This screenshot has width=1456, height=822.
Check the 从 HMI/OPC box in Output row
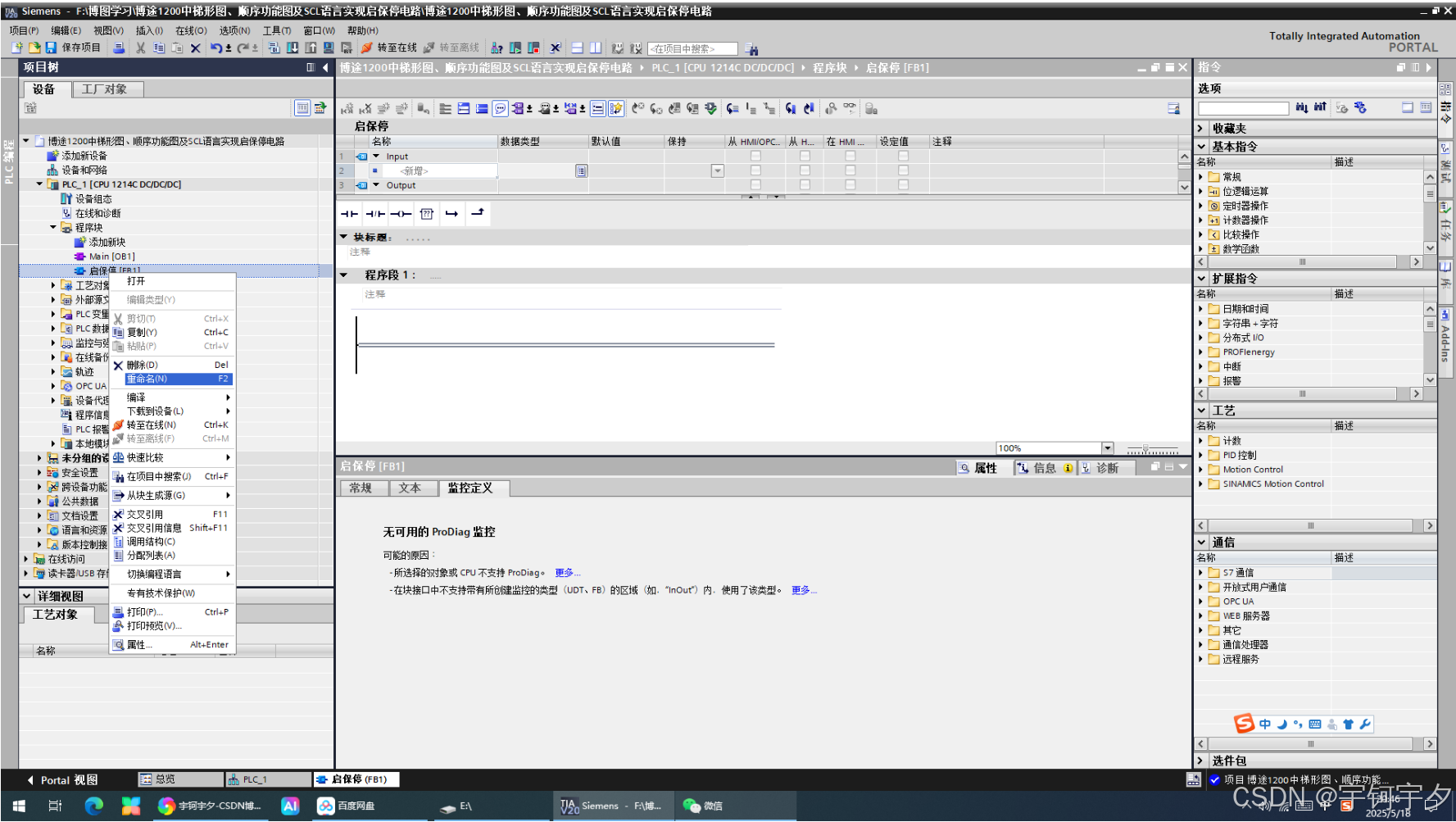755,185
